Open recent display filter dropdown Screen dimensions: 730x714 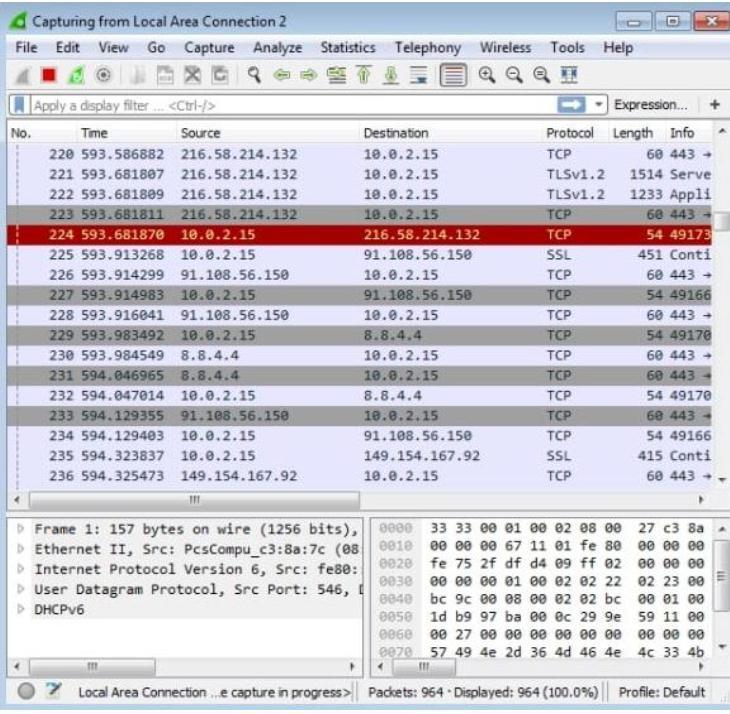[x=598, y=105]
